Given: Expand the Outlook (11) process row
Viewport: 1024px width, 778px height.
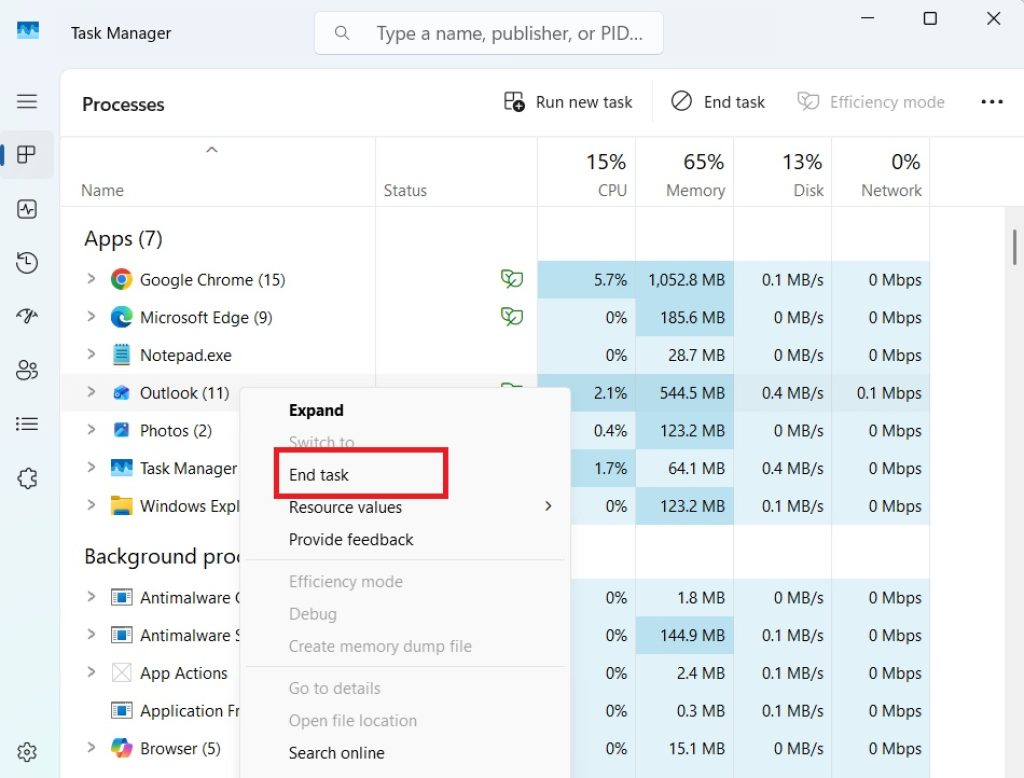Looking at the screenshot, I should pyautogui.click(x=91, y=392).
